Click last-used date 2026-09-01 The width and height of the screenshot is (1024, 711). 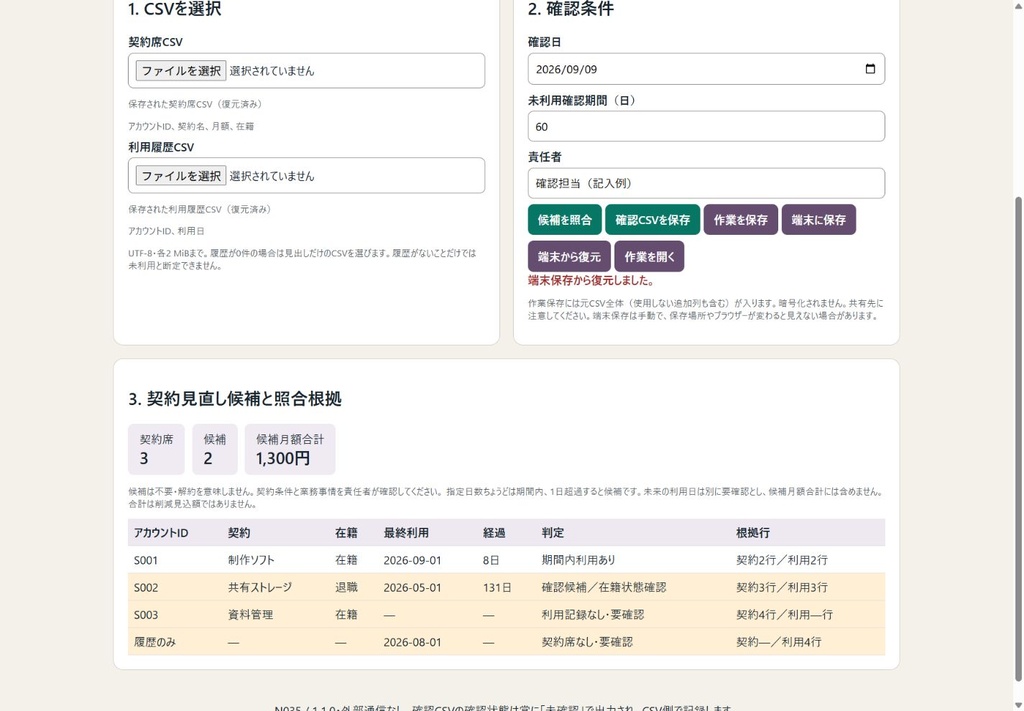tap(412, 560)
